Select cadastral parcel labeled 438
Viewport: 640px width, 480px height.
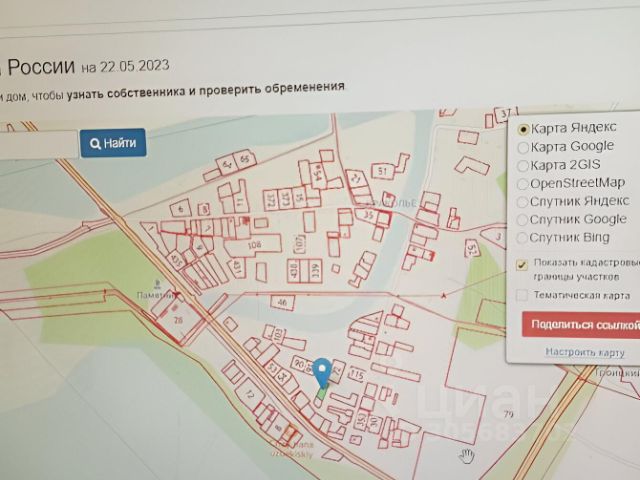(x=293, y=271)
